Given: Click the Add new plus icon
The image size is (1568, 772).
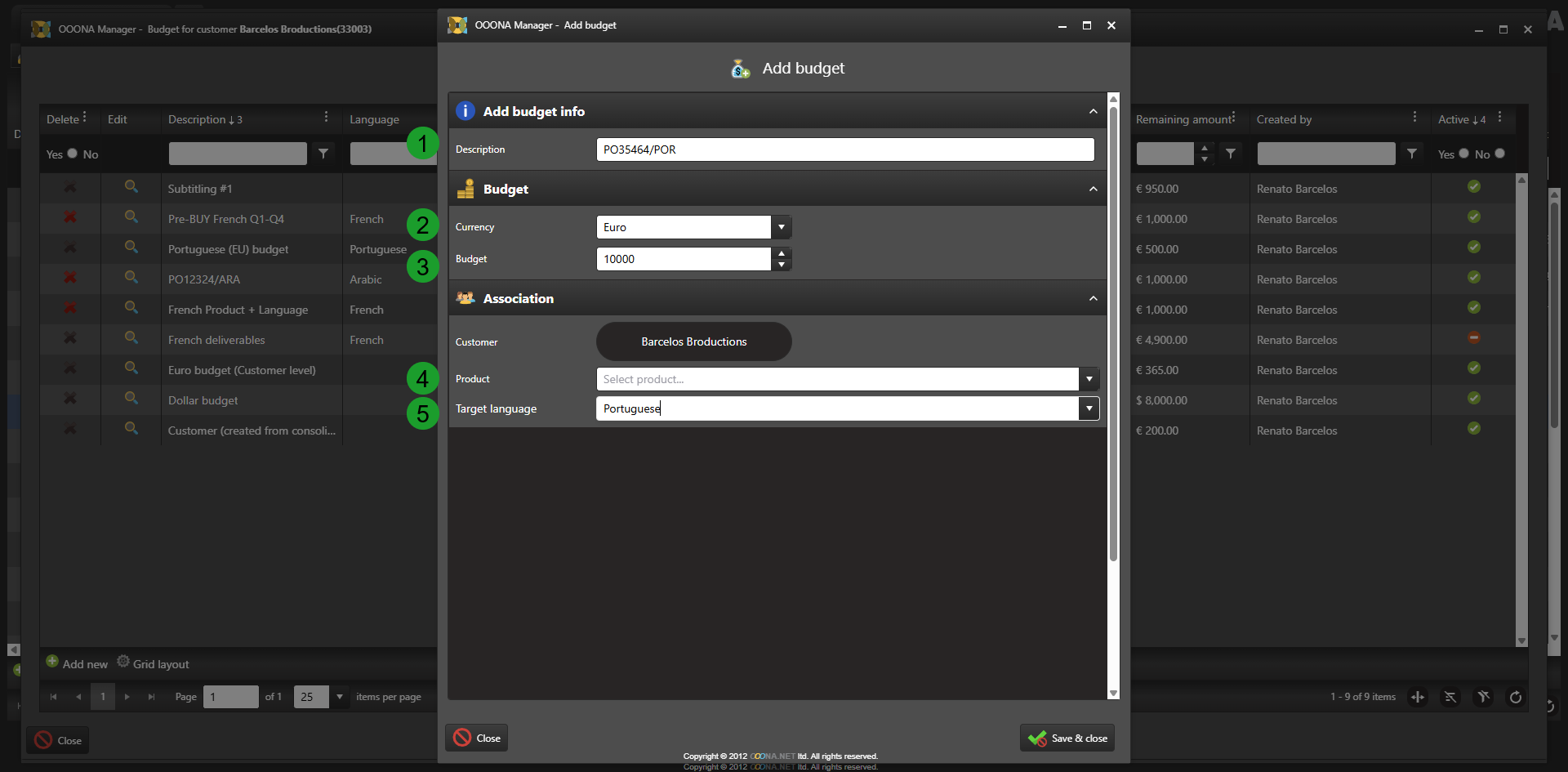Looking at the screenshot, I should [52, 662].
